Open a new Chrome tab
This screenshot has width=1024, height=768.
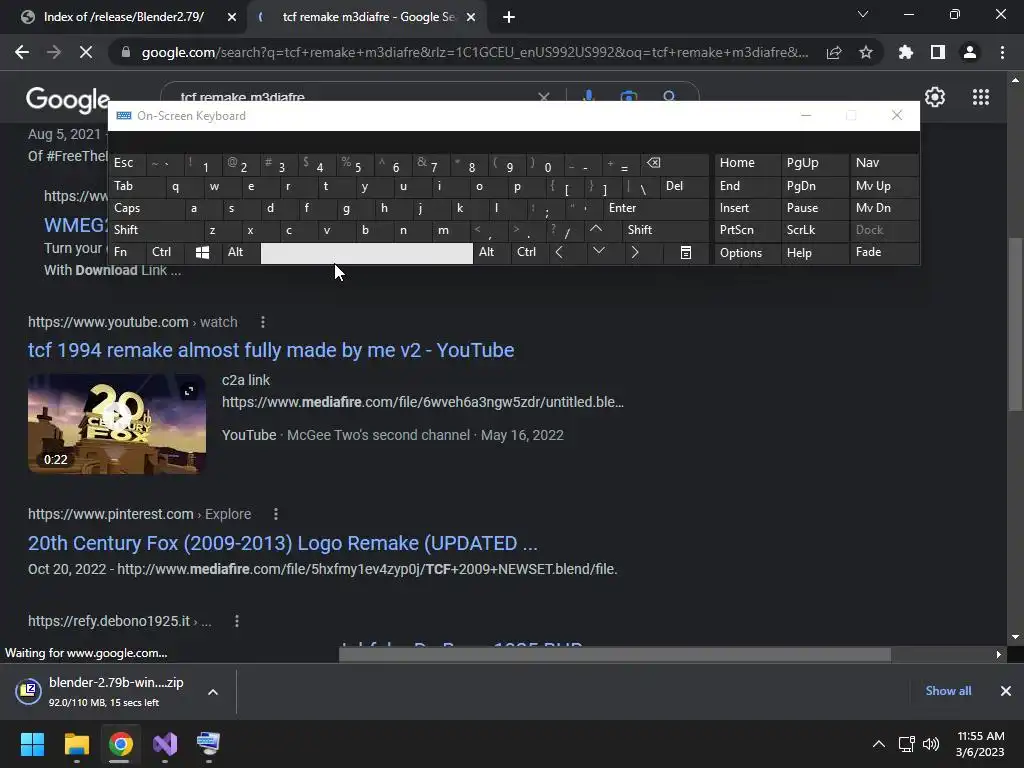(x=509, y=17)
